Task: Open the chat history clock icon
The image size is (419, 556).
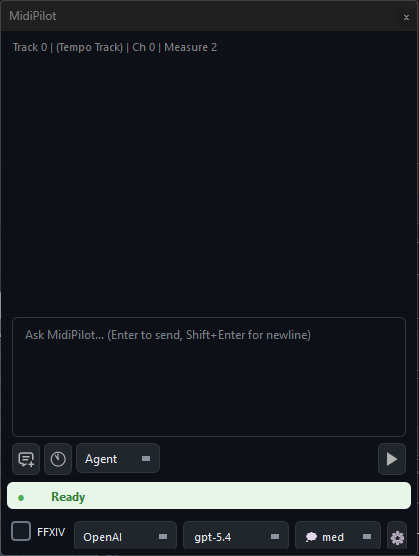Action: click(x=58, y=459)
